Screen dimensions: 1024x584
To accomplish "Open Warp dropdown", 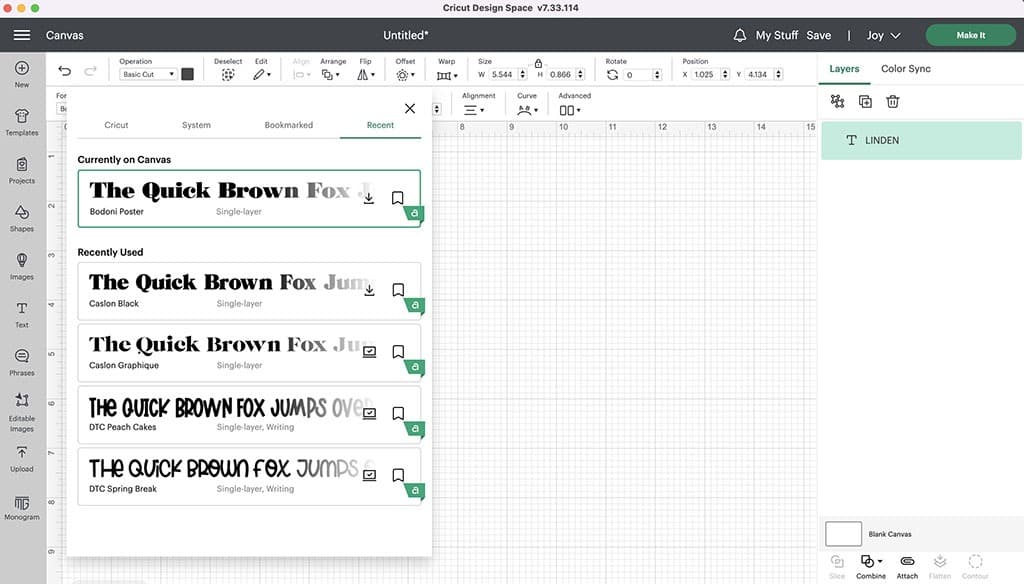I will point(447,75).
